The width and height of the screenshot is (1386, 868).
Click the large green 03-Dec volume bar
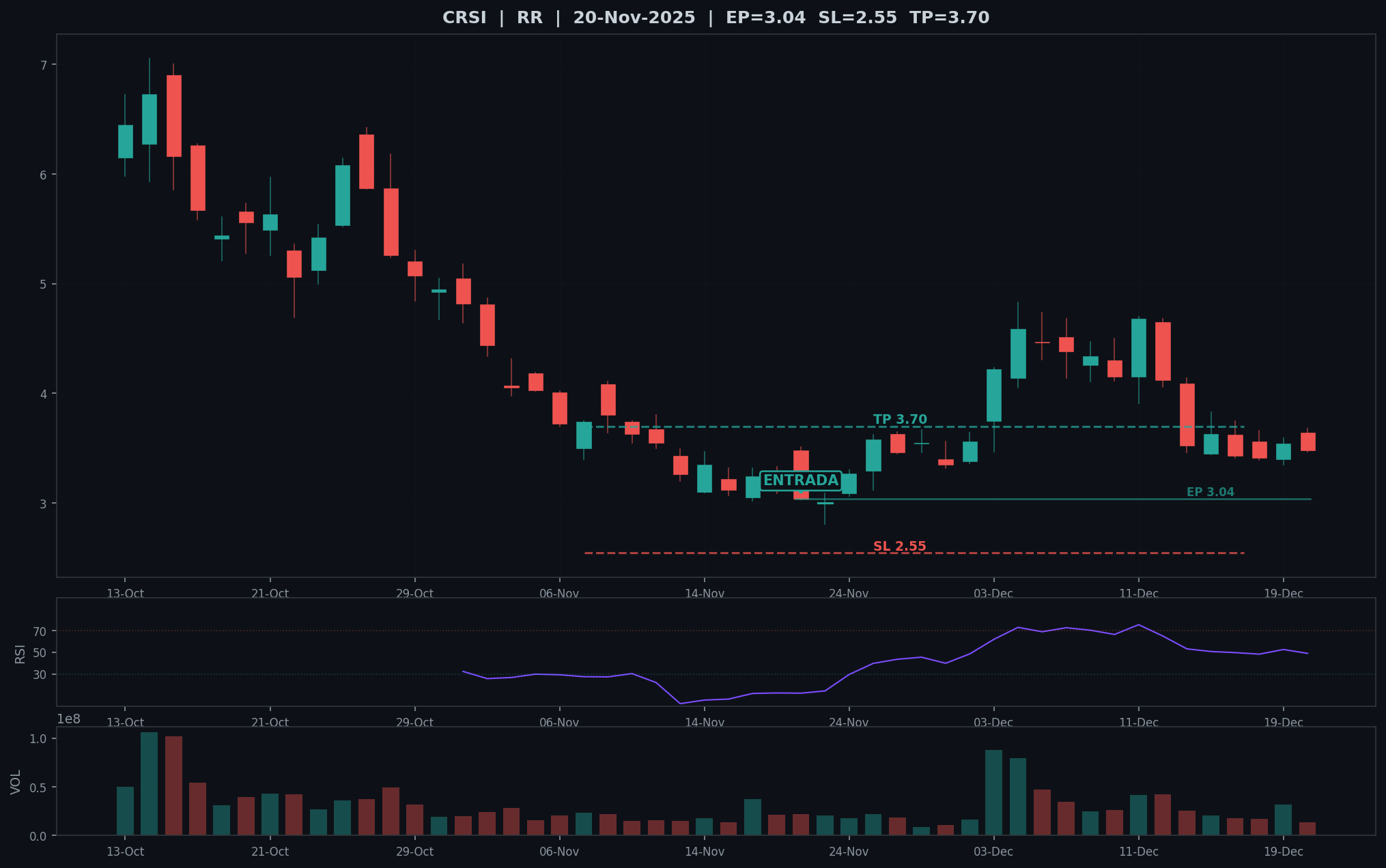[993, 792]
